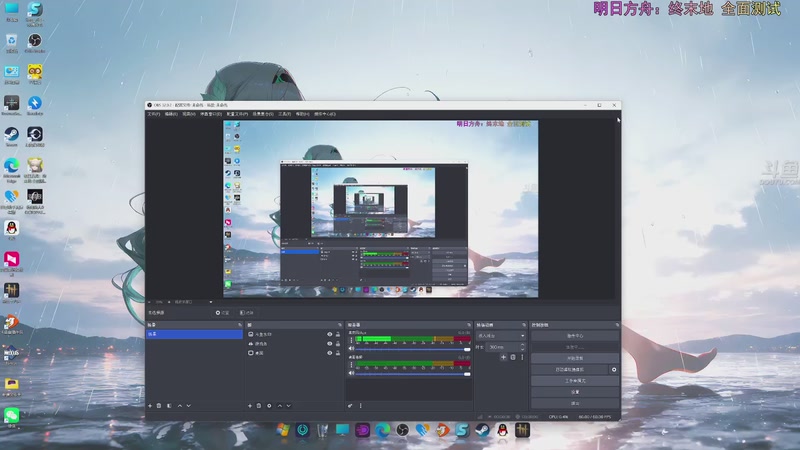The width and height of the screenshot is (800, 450).
Task: Adjust 麦克风/Aux volume slider
Action: [413, 349]
